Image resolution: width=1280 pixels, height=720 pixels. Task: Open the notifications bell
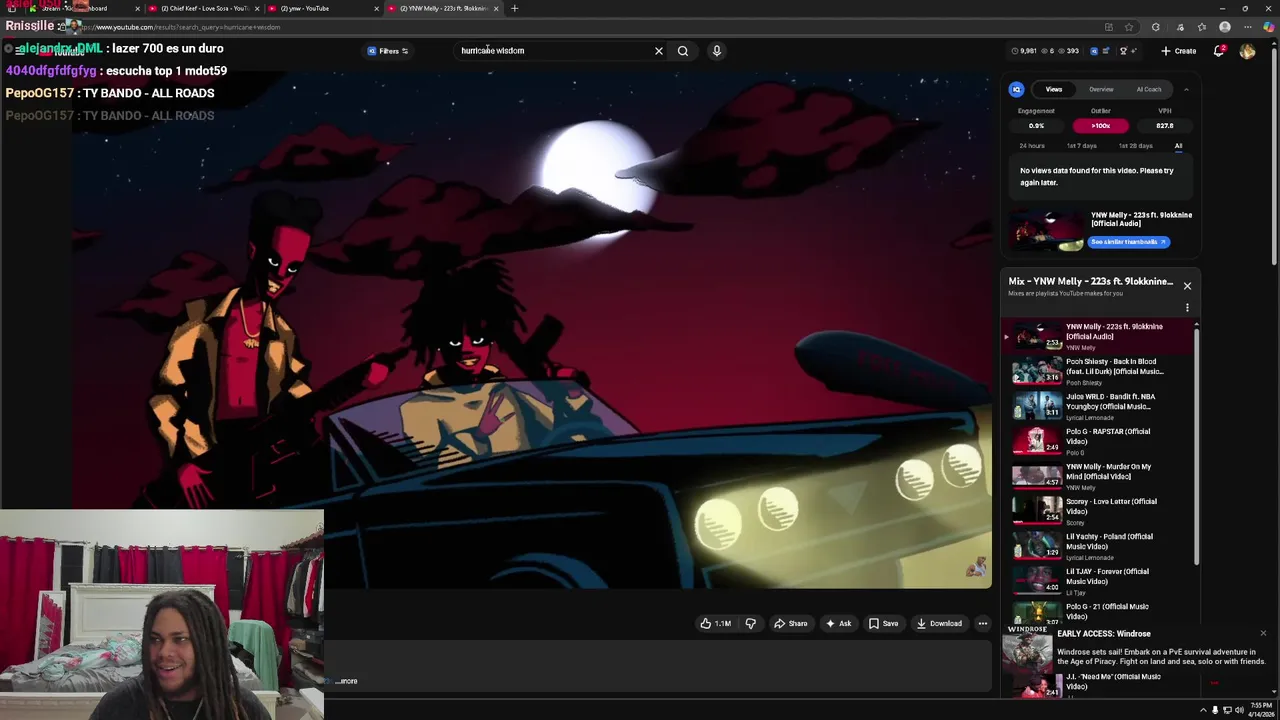coord(1219,51)
